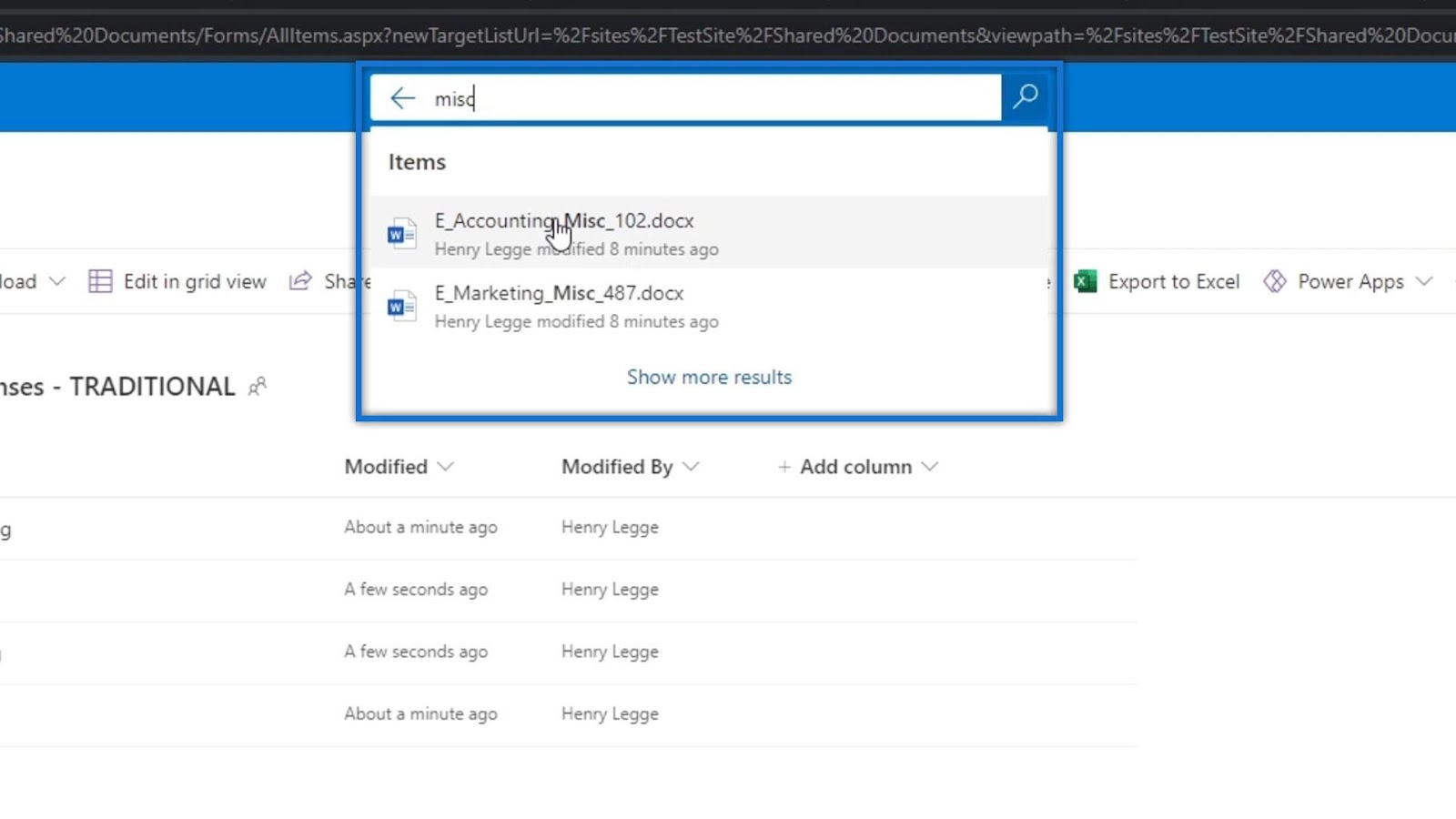Open the Modified By column dropdown
Image resolution: width=1456 pixels, height=819 pixels.
691,467
